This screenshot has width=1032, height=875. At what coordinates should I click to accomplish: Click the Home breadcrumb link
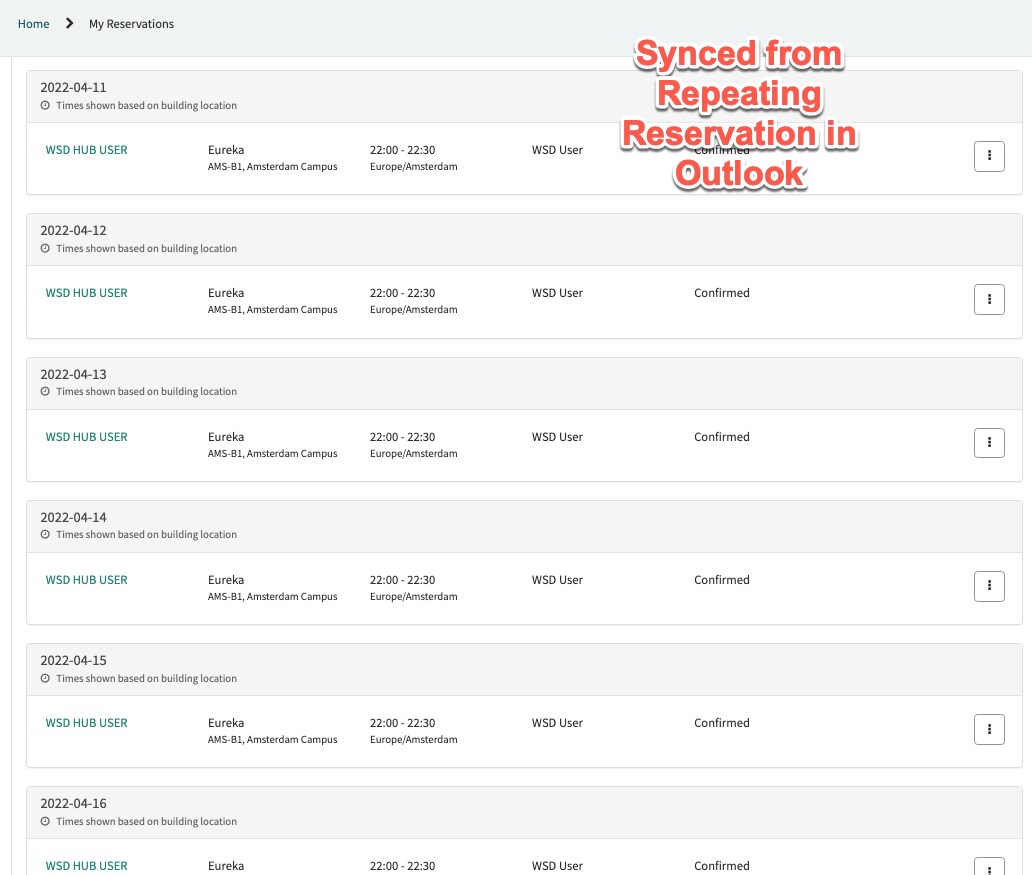(x=34, y=24)
